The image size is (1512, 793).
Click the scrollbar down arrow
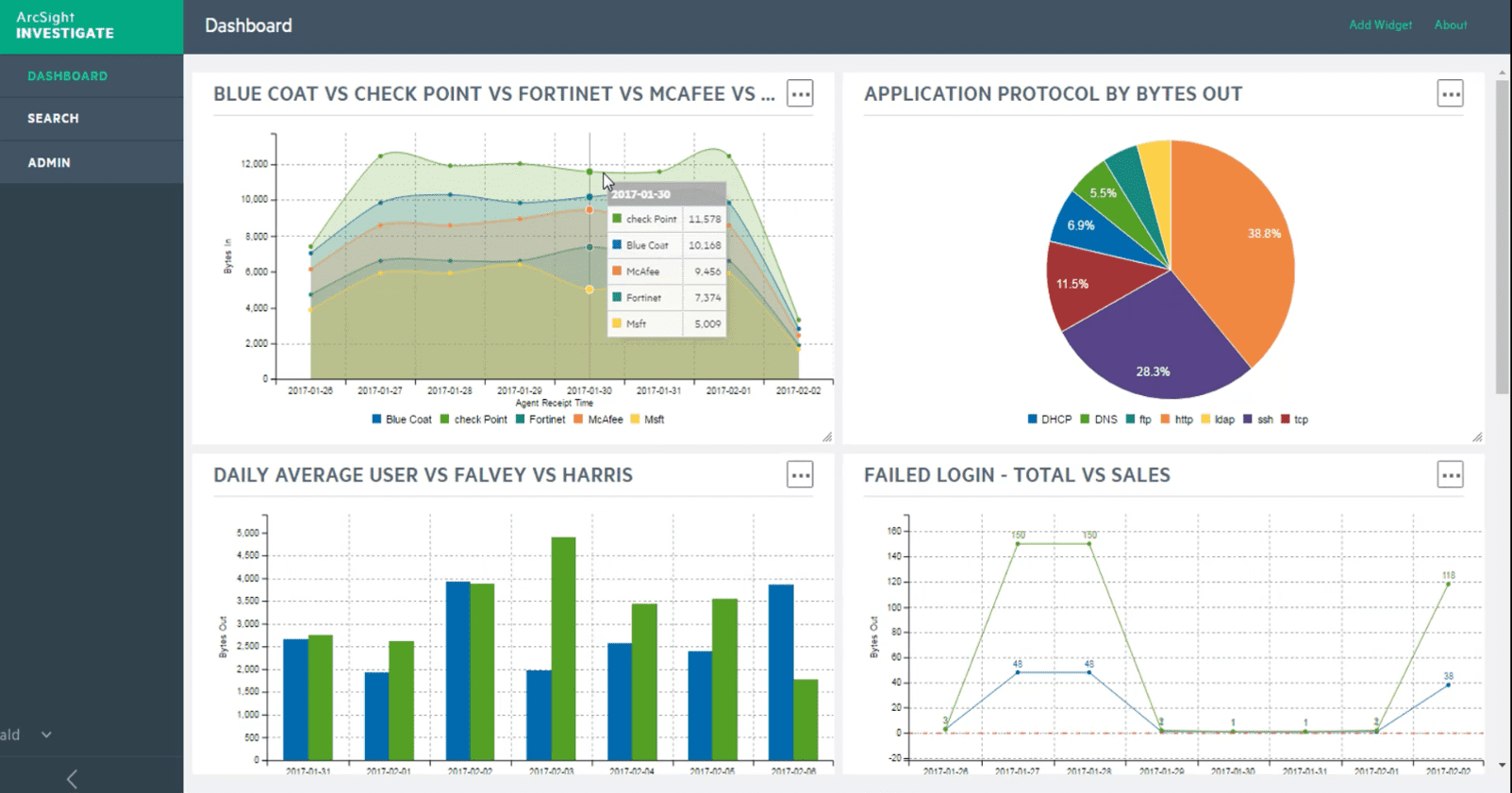[1503, 766]
